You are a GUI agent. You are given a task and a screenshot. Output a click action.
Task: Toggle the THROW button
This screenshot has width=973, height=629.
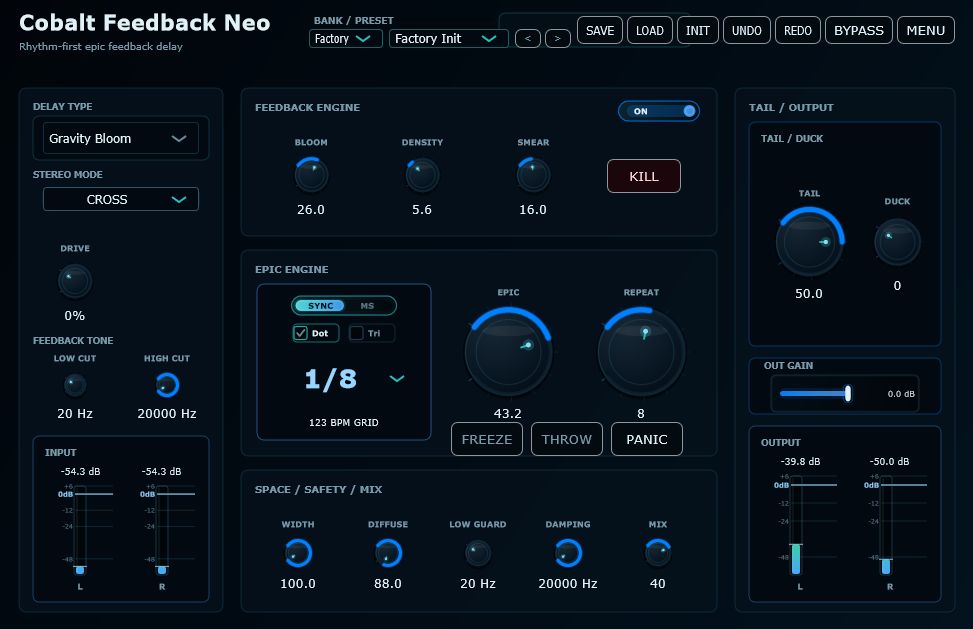(x=567, y=439)
